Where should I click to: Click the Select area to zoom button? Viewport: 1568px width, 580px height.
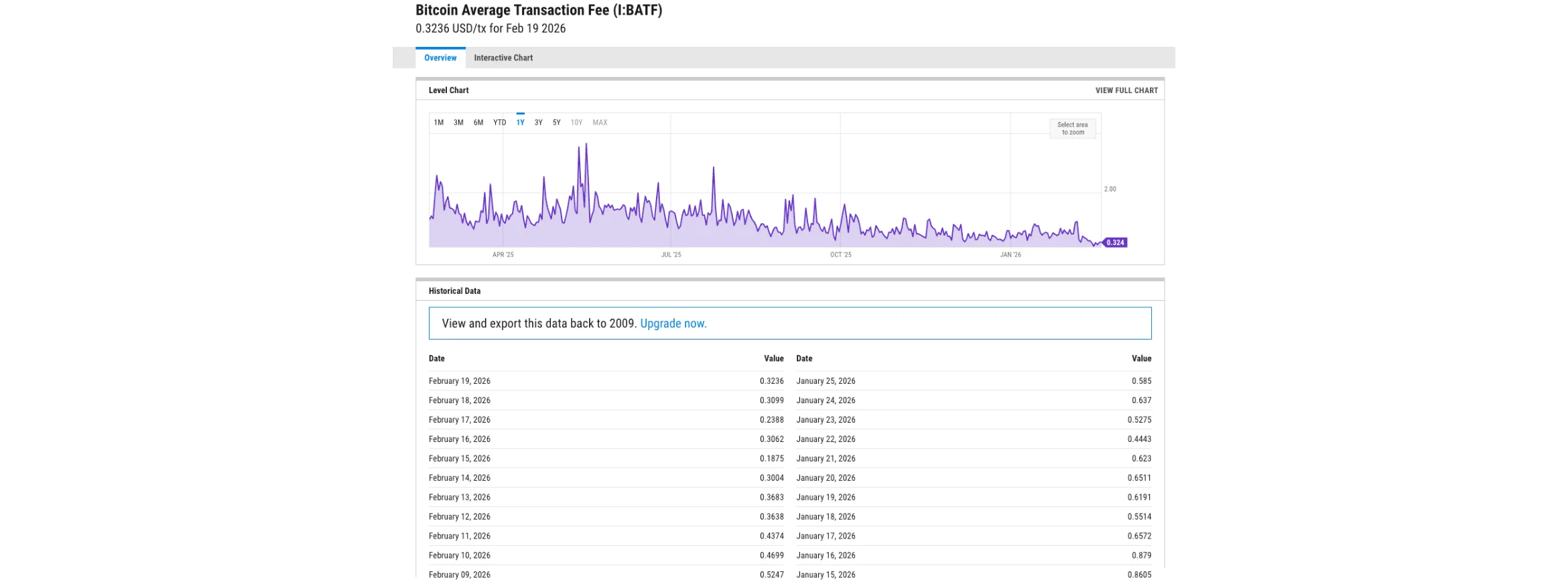pos(1072,129)
